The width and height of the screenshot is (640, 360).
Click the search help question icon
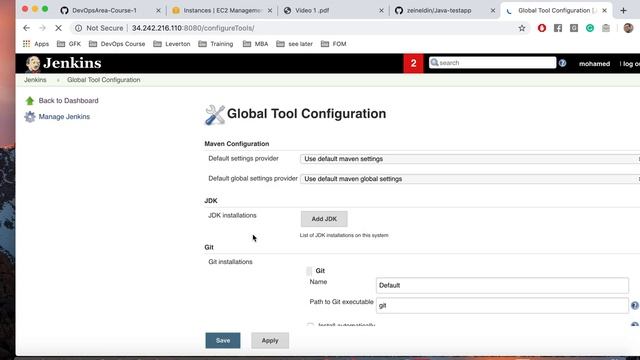click(x=562, y=63)
